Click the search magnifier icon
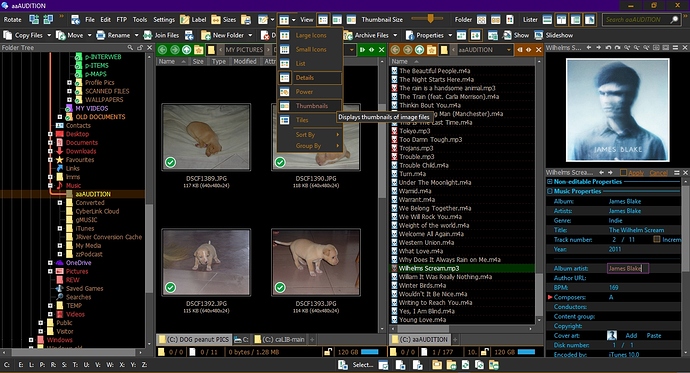 674,19
